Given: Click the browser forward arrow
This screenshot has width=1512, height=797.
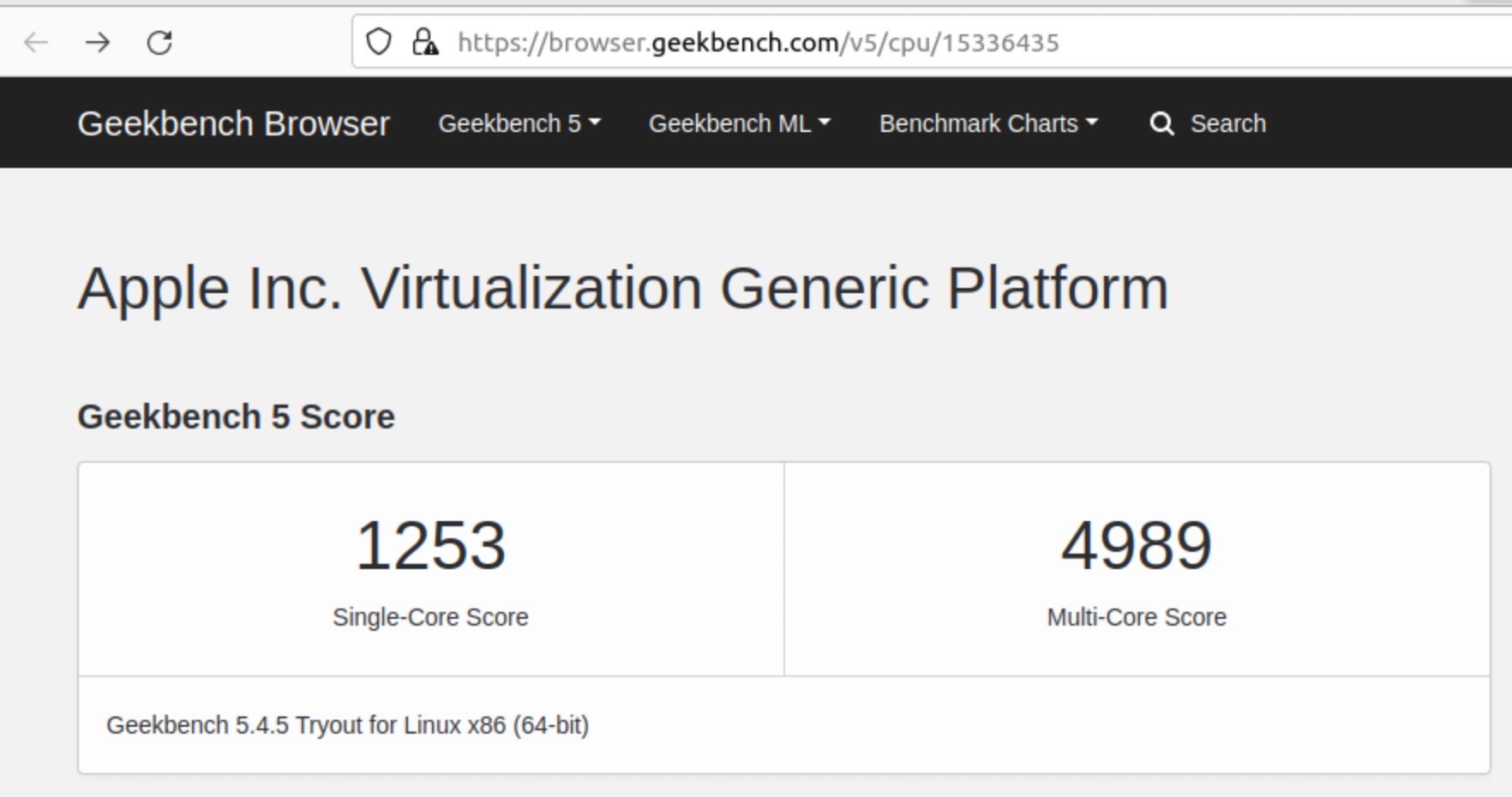Looking at the screenshot, I should pyautogui.click(x=98, y=42).
